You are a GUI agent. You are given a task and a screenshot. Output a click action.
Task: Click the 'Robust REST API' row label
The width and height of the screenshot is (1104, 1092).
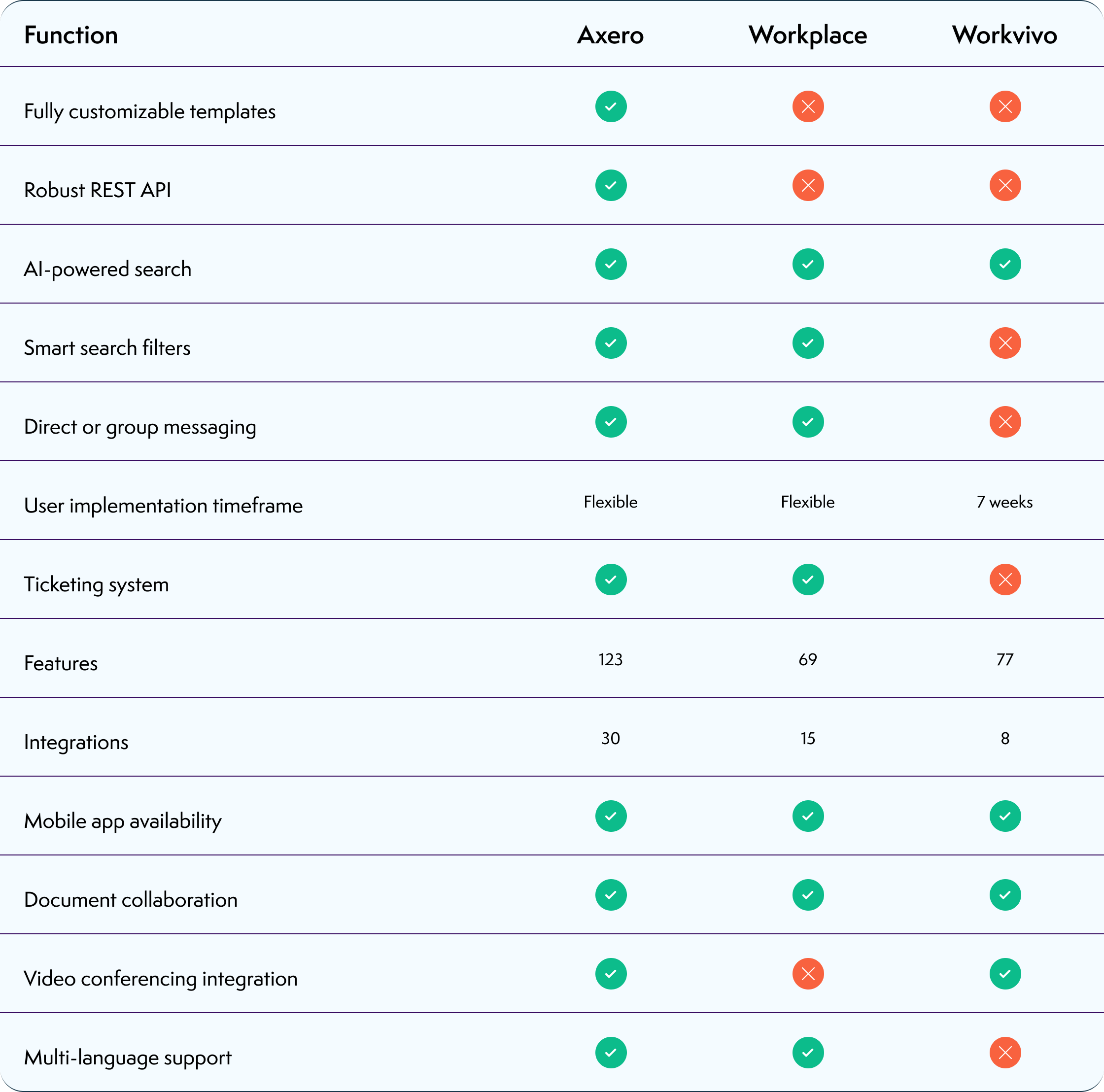pyautogui.click(x=98, y=190)
